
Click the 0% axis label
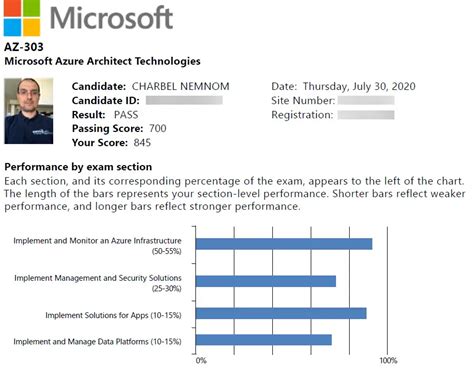[201, 360]
